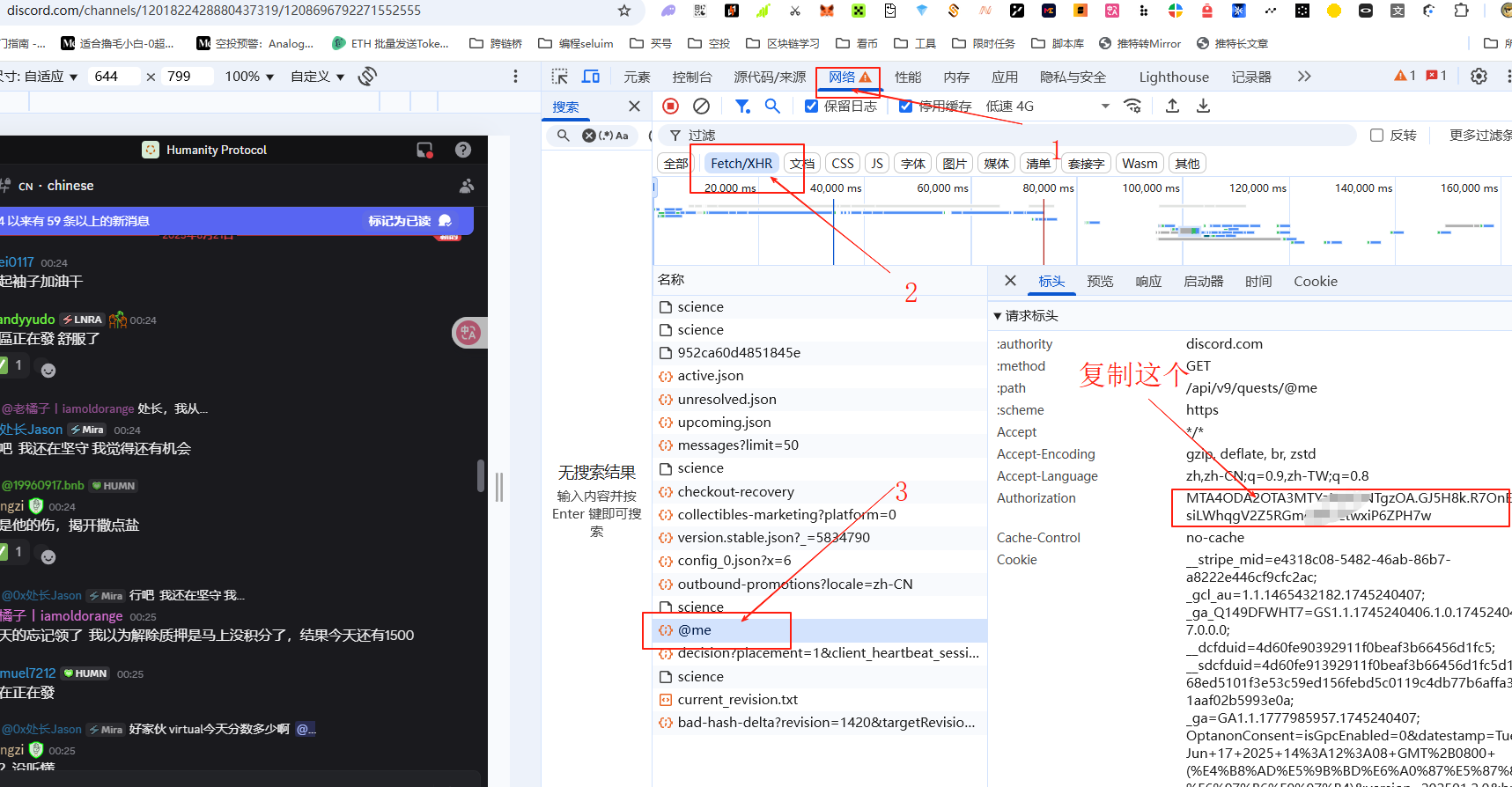Toggle Preserve log checkbox
Image resolution: width=1512 pixels, height=787 pixels.
point(812,107)
